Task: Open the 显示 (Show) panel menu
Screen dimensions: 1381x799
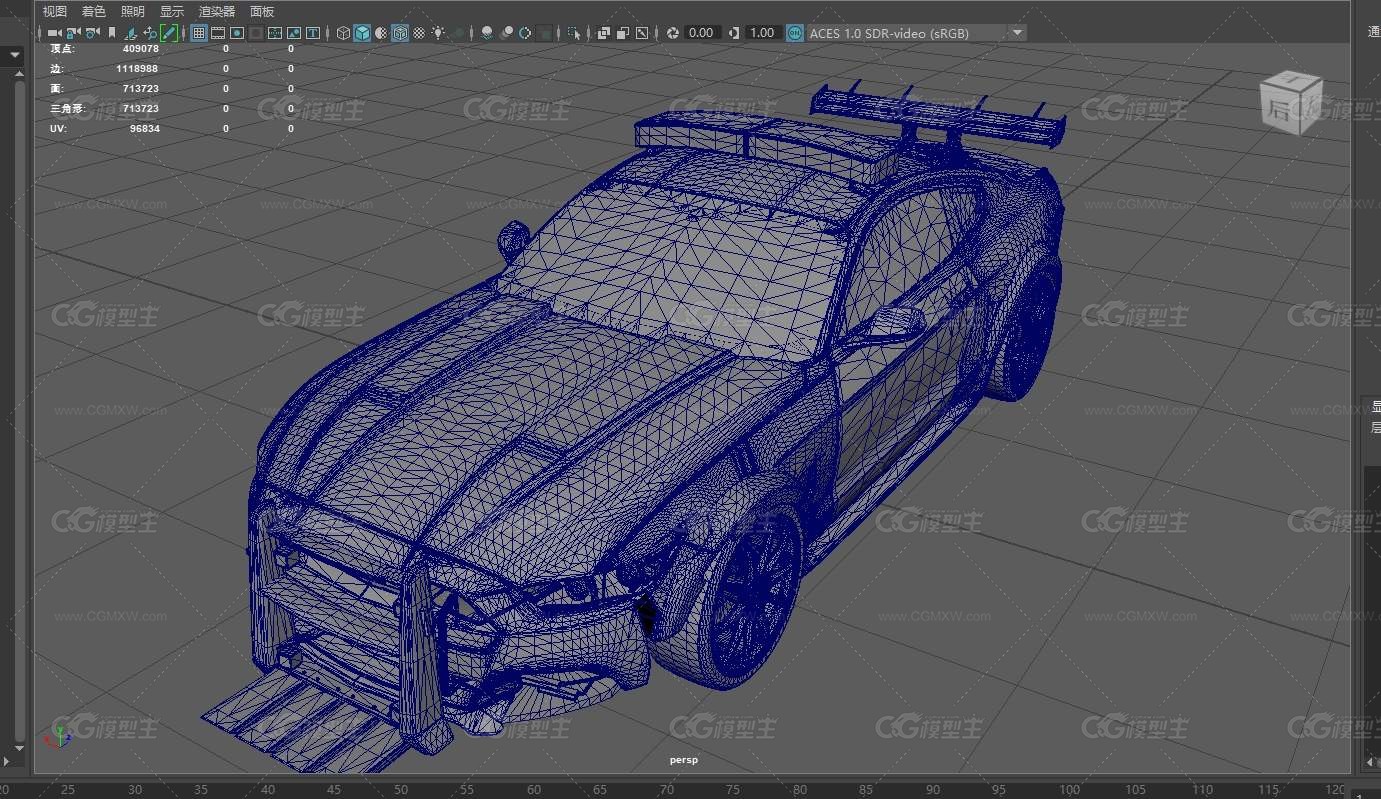Action: click(172, 11)
